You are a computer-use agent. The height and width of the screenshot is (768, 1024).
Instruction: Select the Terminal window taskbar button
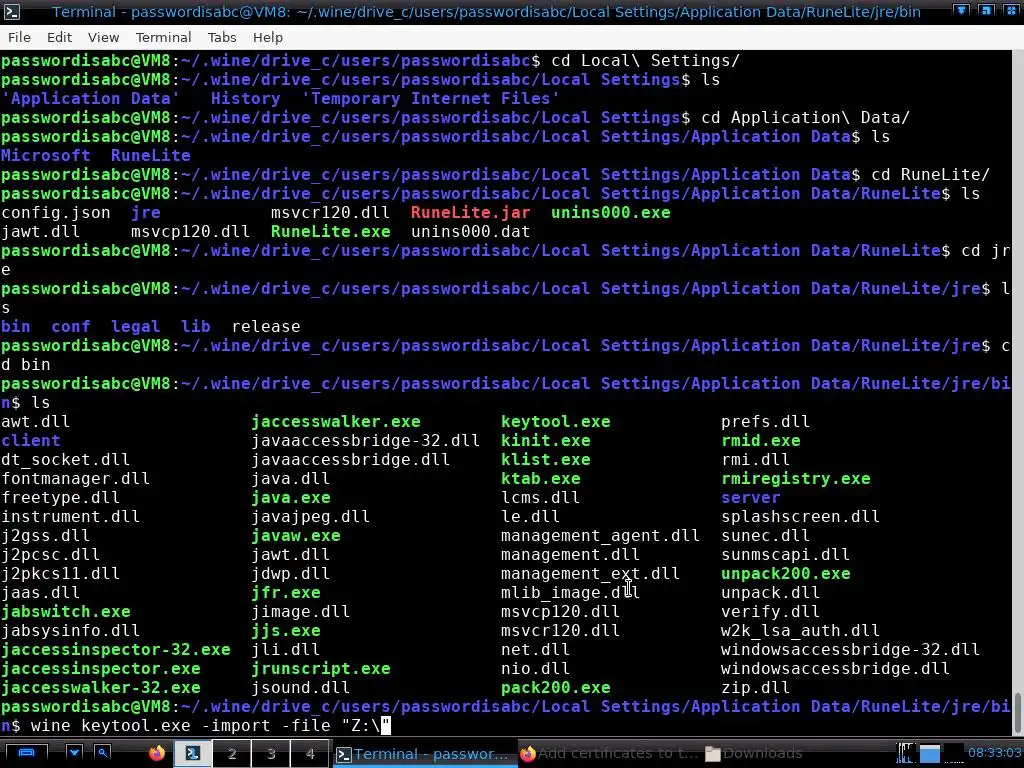(423, 754)
